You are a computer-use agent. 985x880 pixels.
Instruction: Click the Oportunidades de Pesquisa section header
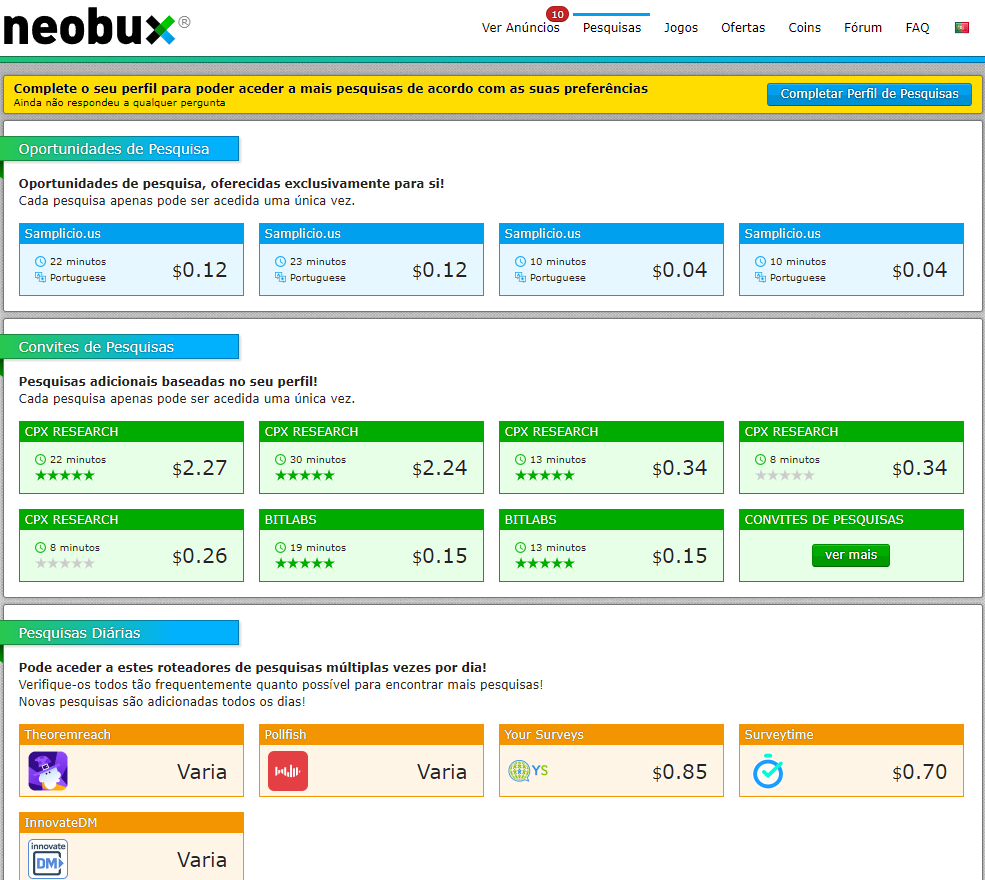[x=119, y=149]
